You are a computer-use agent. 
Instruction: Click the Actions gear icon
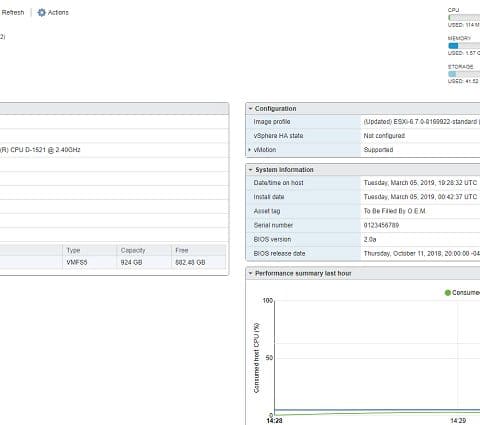pos(41,13)
